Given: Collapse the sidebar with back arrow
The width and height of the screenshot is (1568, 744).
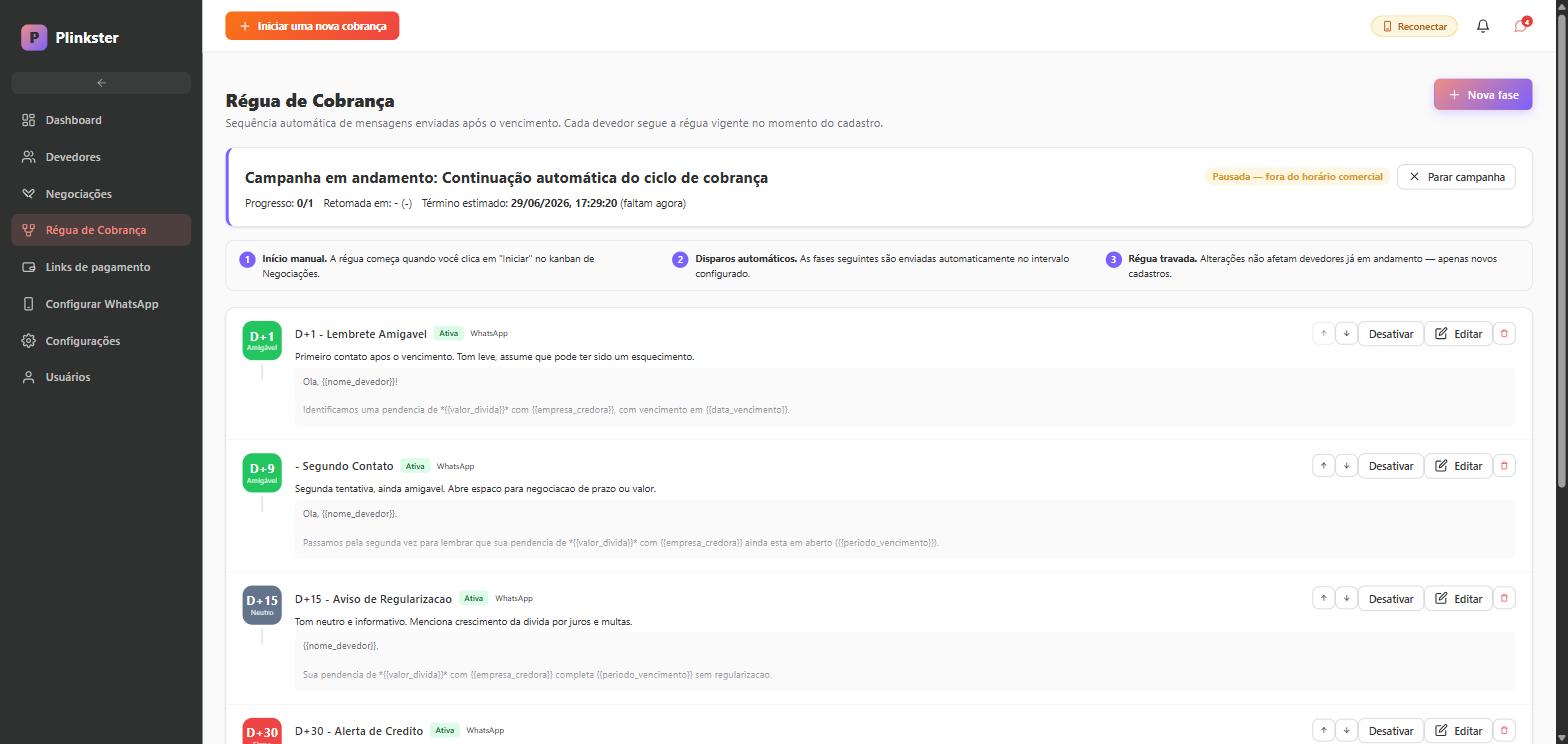Looking at the screenshot, I should [x=101, y=83].
